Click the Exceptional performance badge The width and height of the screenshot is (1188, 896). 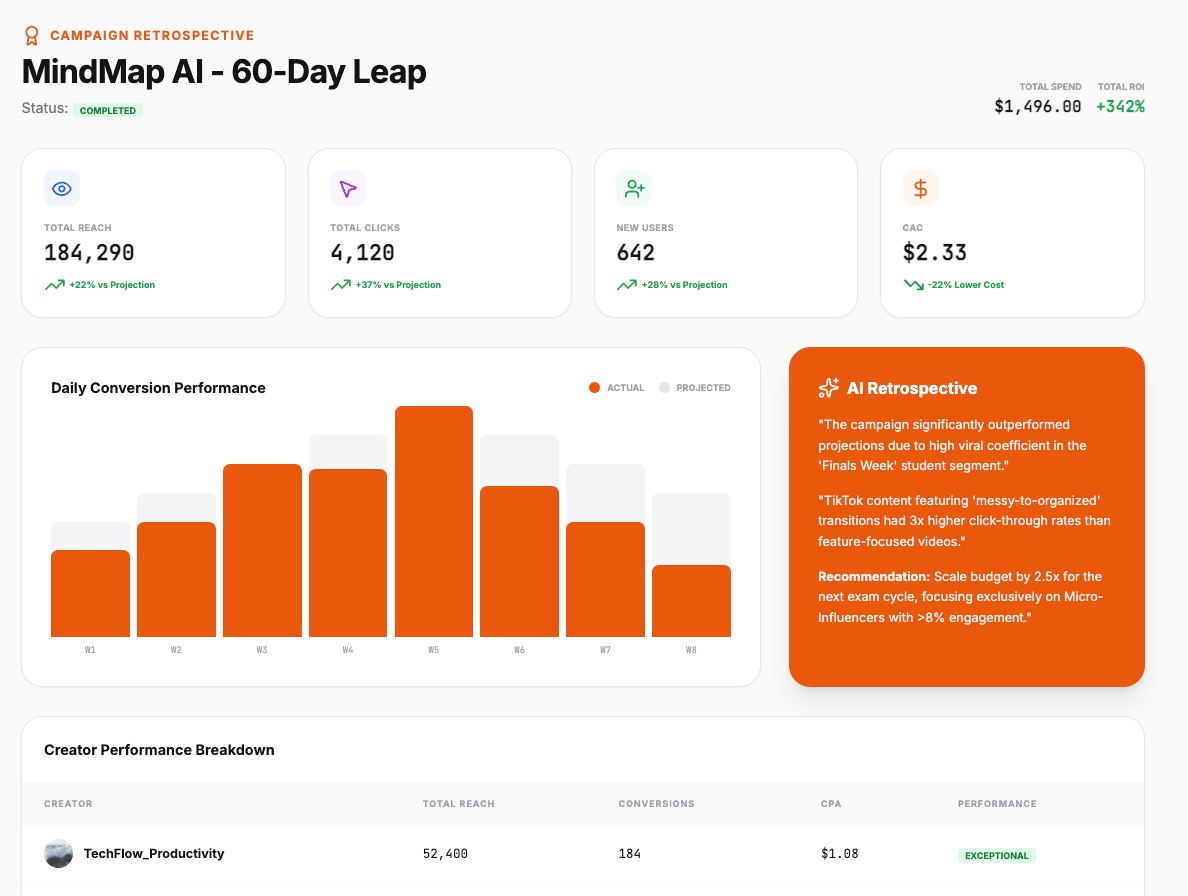996,856
